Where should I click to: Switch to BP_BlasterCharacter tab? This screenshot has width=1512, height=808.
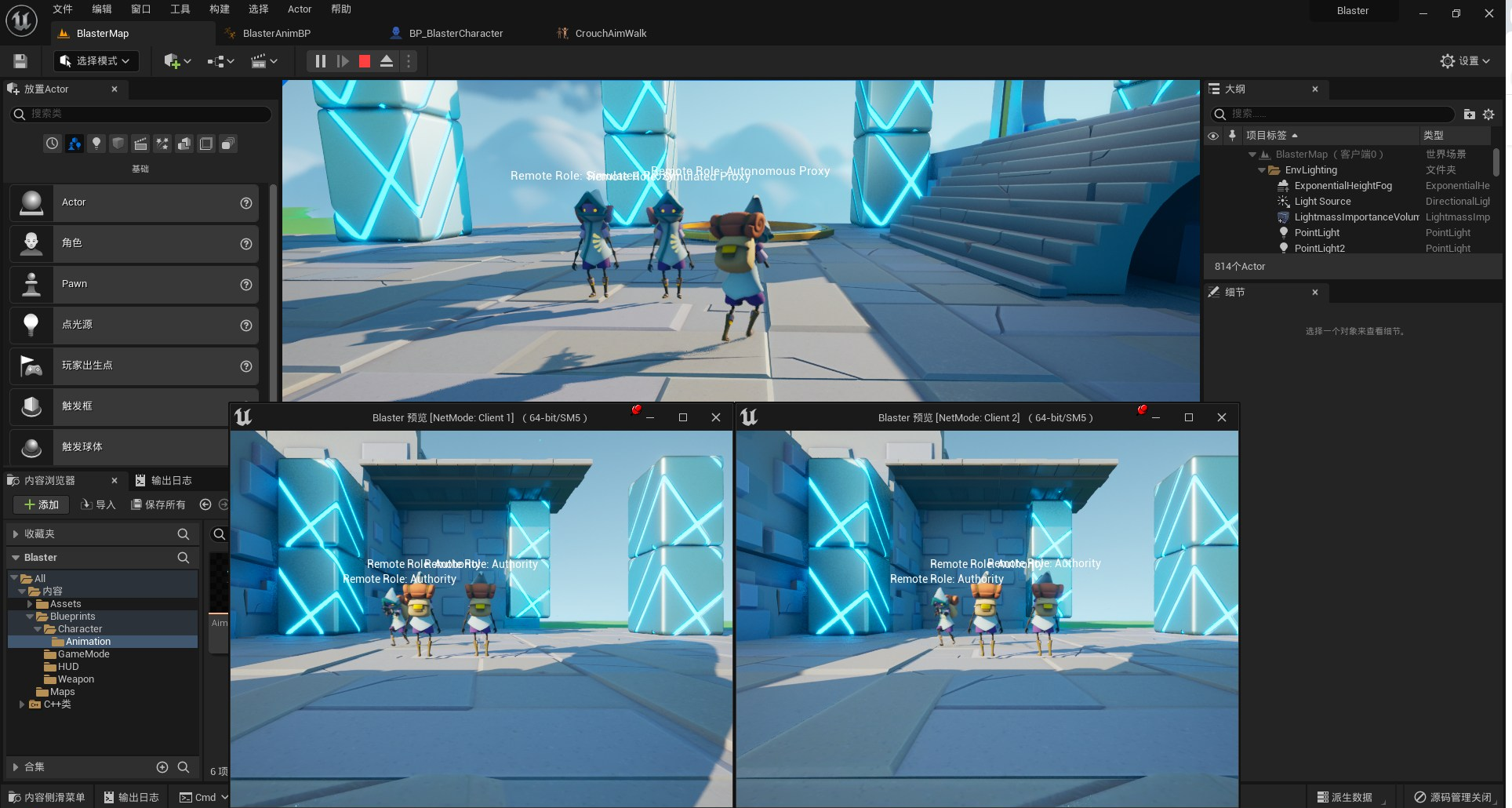pos(456,33)
